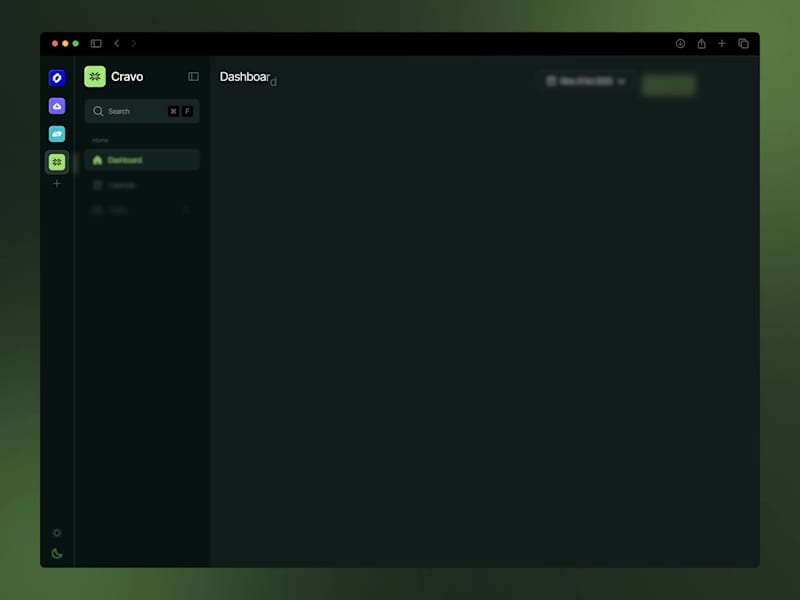This screenshot has height=600, width=800.
Task: Open the blue app at top of the rail
Action: [57, 77]
